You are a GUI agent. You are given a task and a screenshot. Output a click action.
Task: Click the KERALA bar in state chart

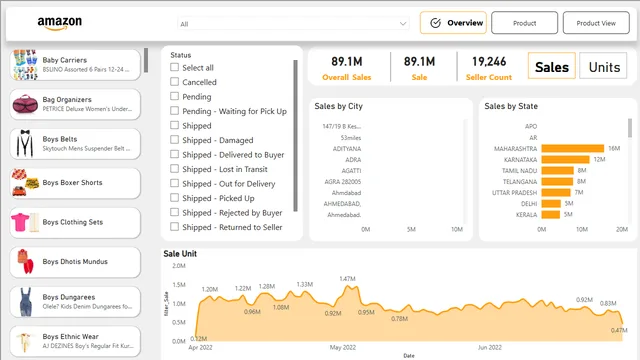pyautogui.click(x=551, y=214)
